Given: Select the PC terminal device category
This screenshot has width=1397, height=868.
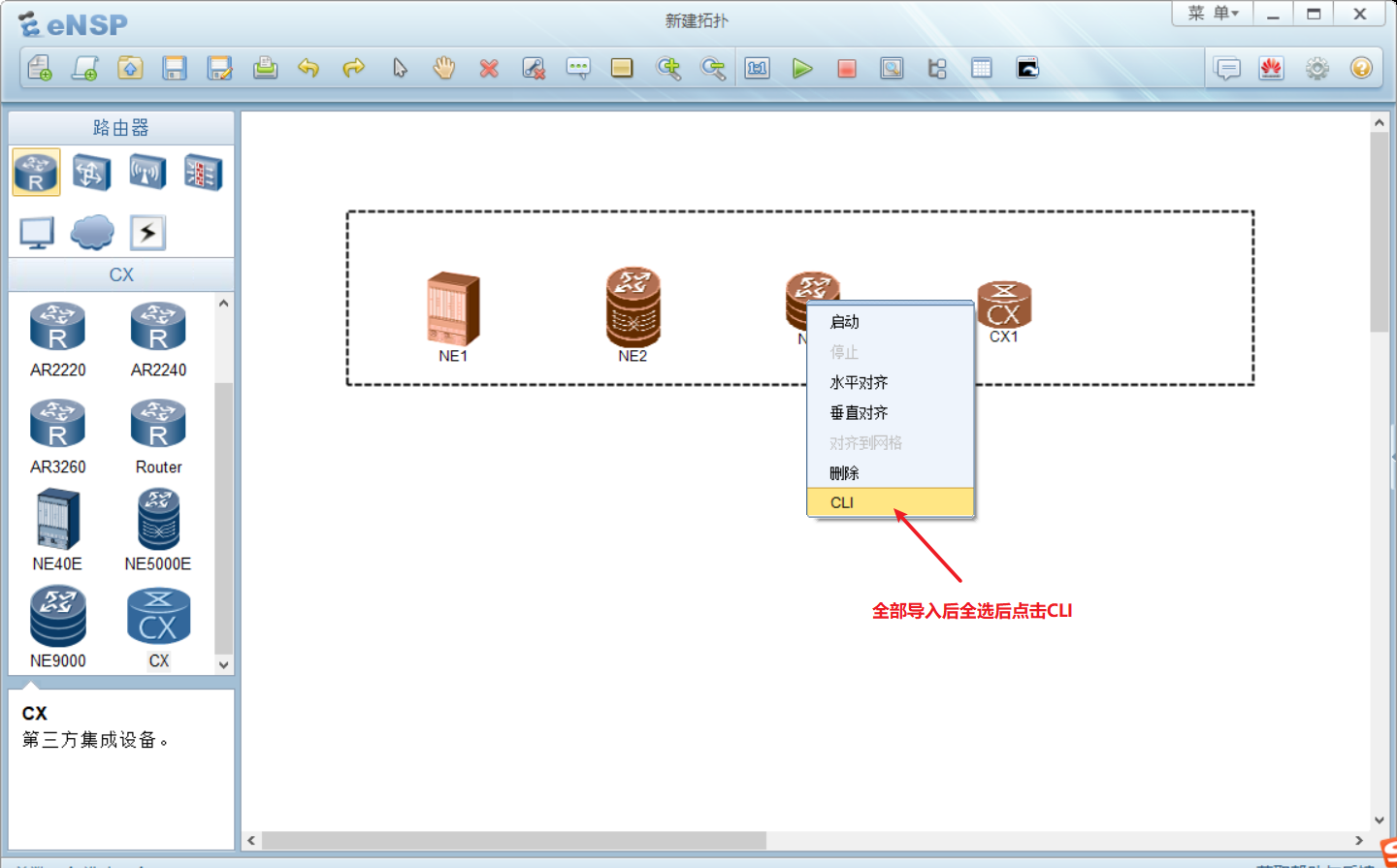Looking at the screenshot, I should [37, 233].
